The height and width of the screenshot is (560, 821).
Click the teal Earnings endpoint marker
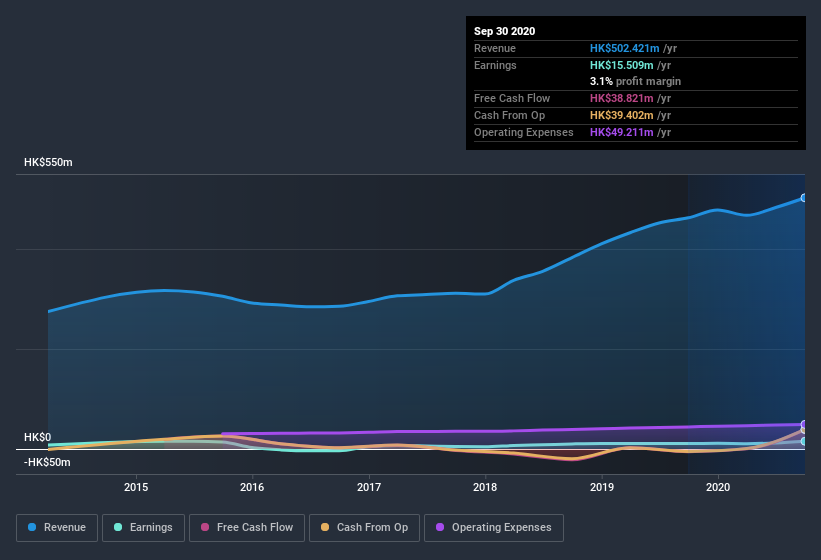[804, 441]
